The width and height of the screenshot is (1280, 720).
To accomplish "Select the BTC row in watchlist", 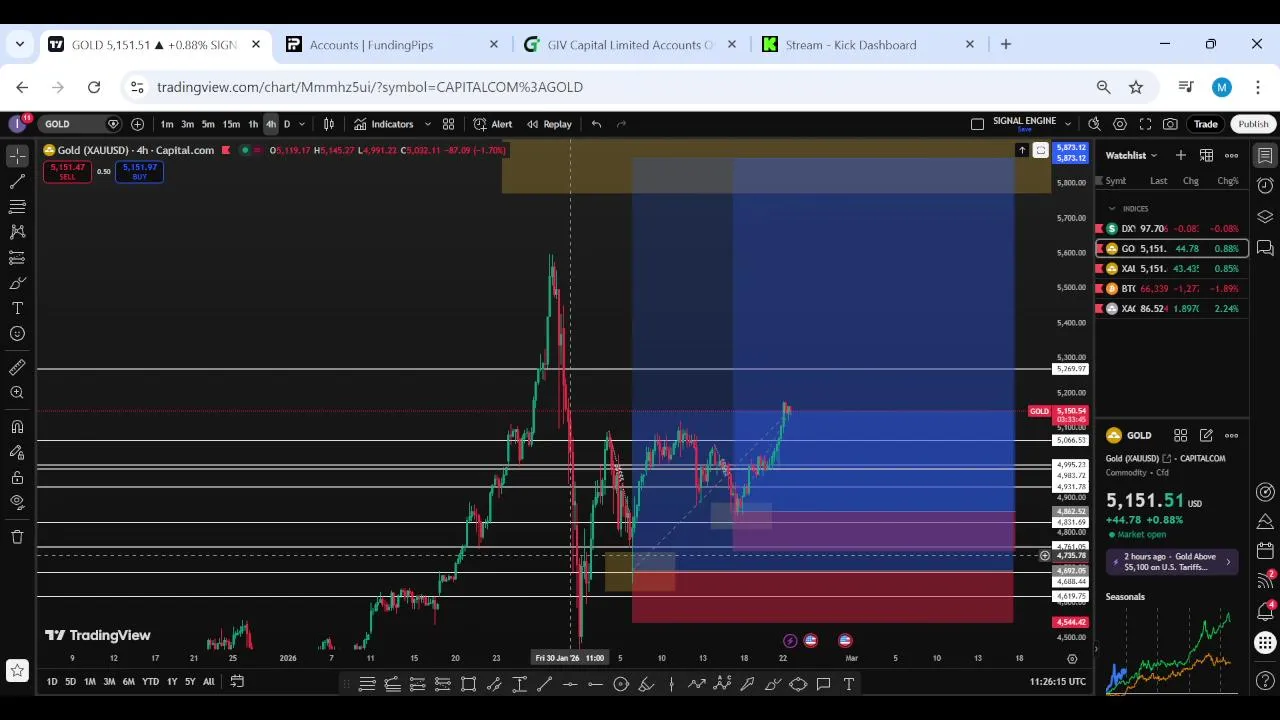I will 1172,289.
